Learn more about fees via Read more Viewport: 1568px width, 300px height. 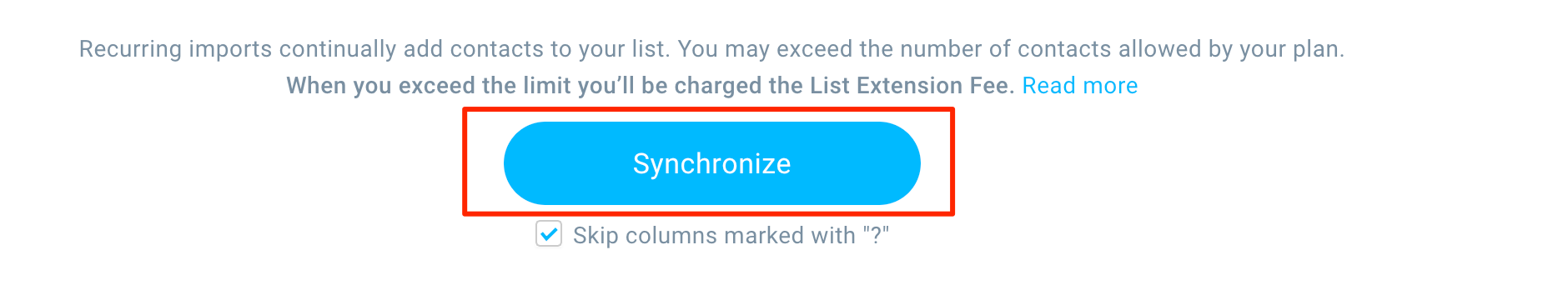point(1080,86)
